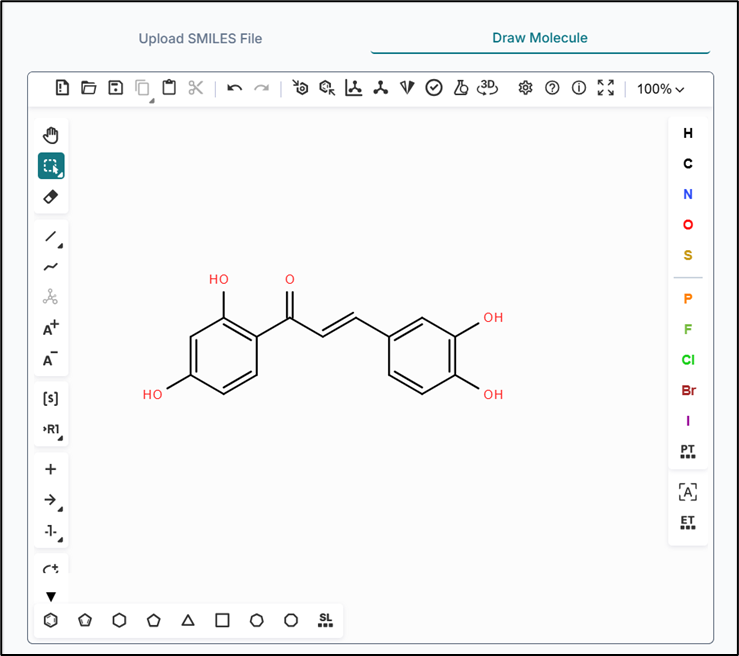Switch to the Draw Molecule tab

click(x=540, y=38)
